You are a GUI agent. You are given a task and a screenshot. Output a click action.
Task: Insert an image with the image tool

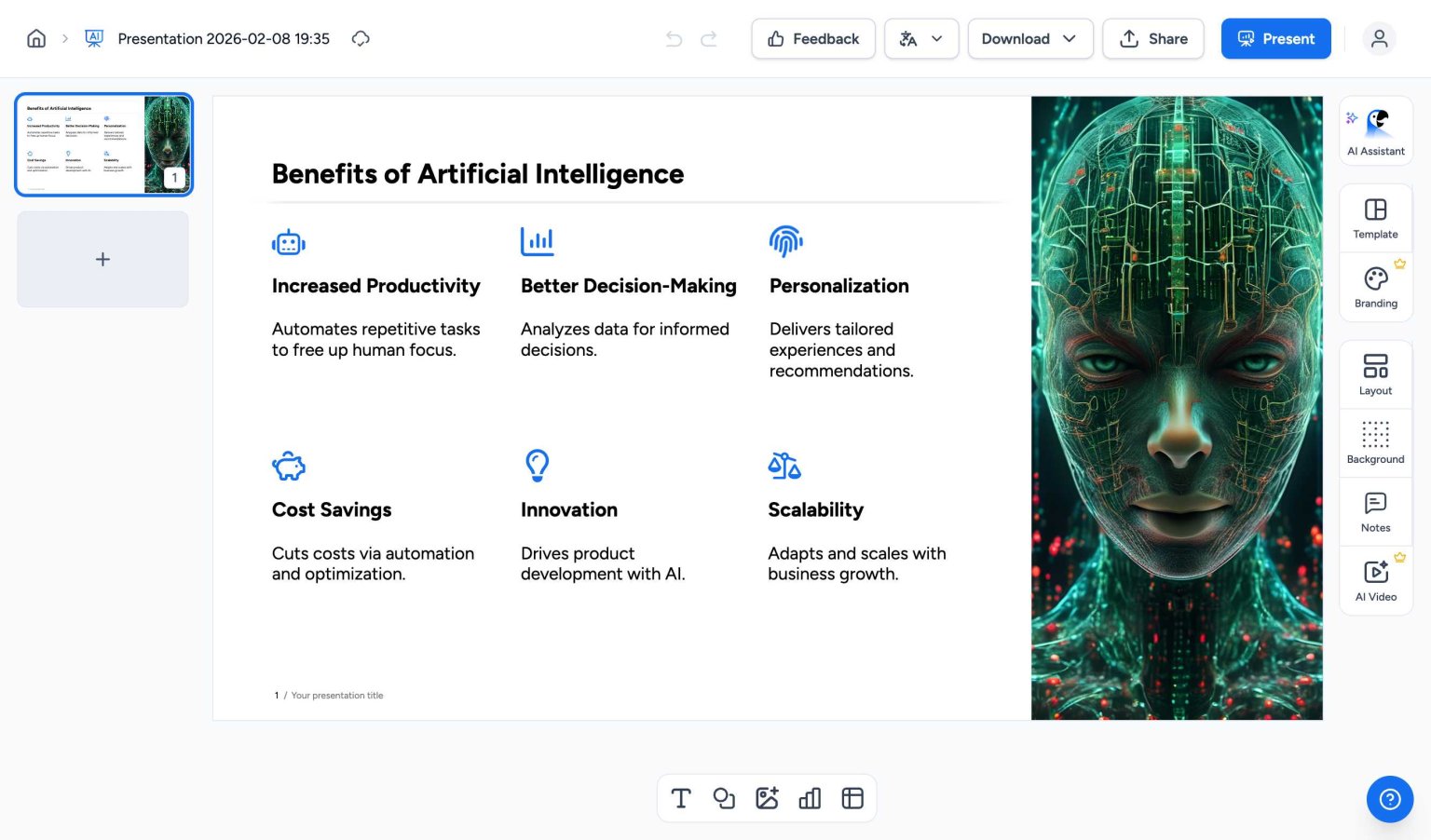coord(767,798)
